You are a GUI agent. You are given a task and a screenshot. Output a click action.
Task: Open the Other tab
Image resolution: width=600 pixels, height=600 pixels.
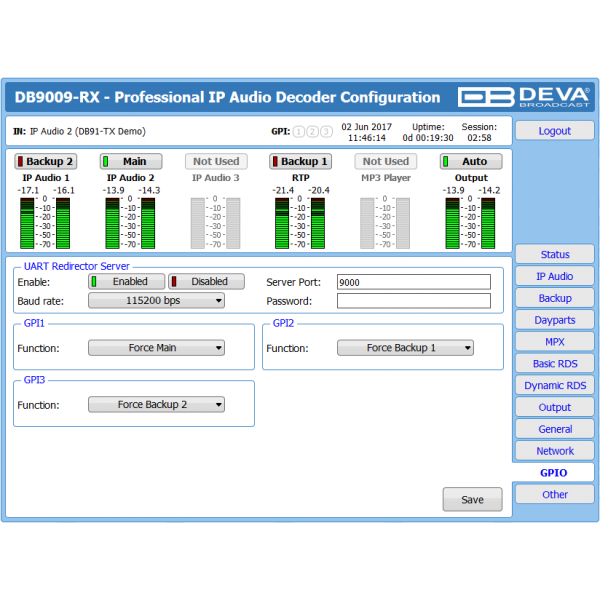tap(555, 494)
